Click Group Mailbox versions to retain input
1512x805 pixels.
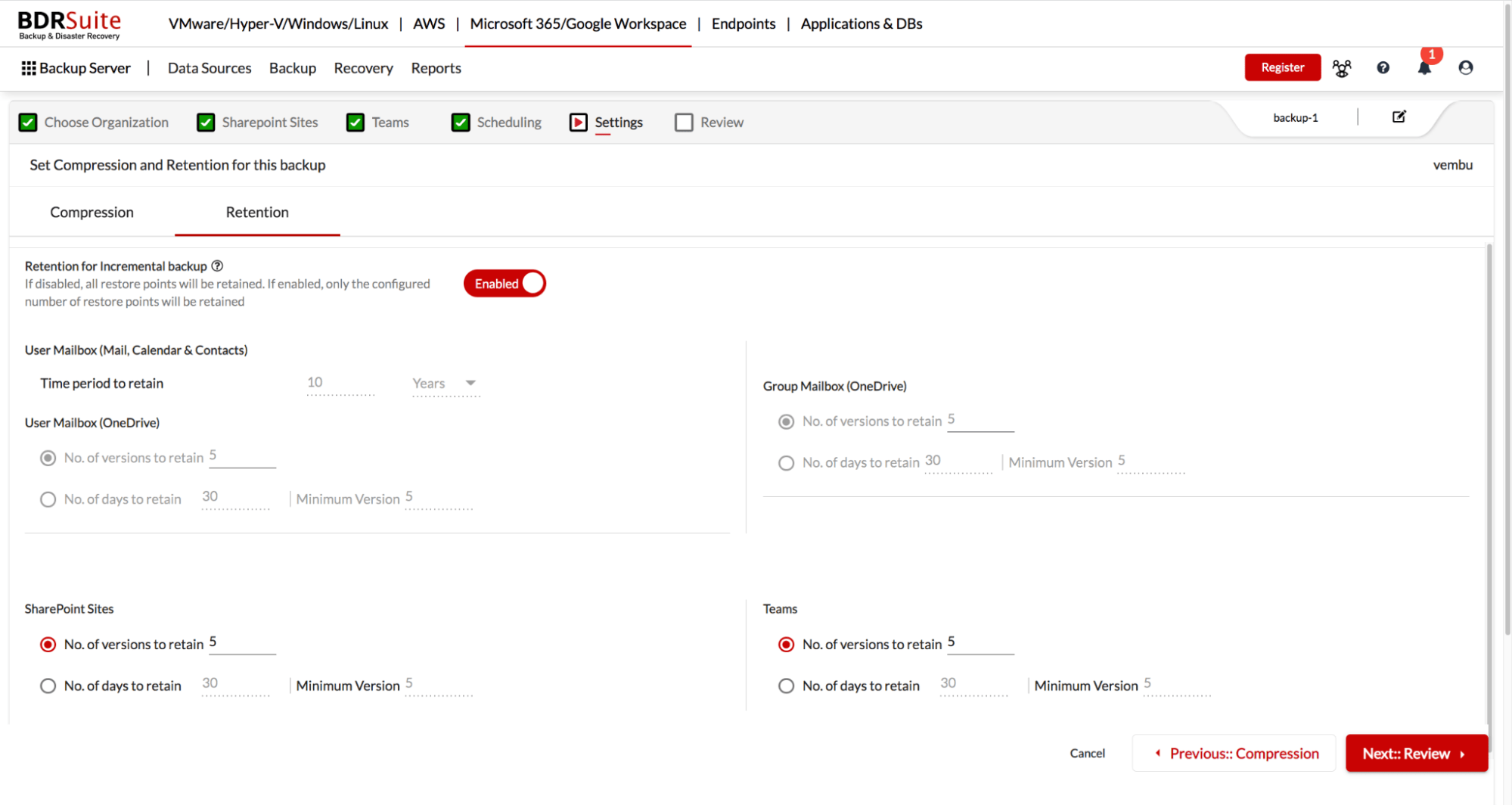pos(980,421)
